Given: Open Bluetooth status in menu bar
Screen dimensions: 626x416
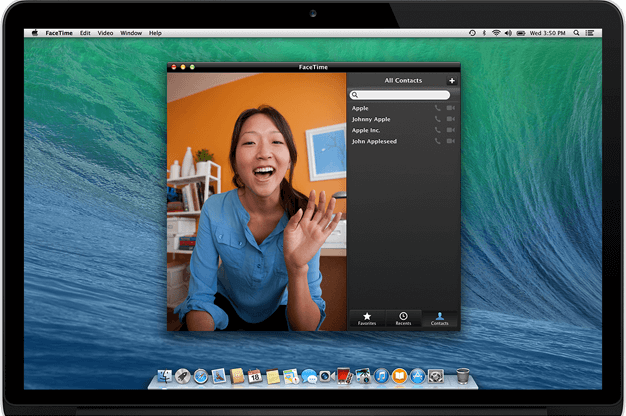Looking at the screenshot, I should pyautogui.click(x=484, y=33).
